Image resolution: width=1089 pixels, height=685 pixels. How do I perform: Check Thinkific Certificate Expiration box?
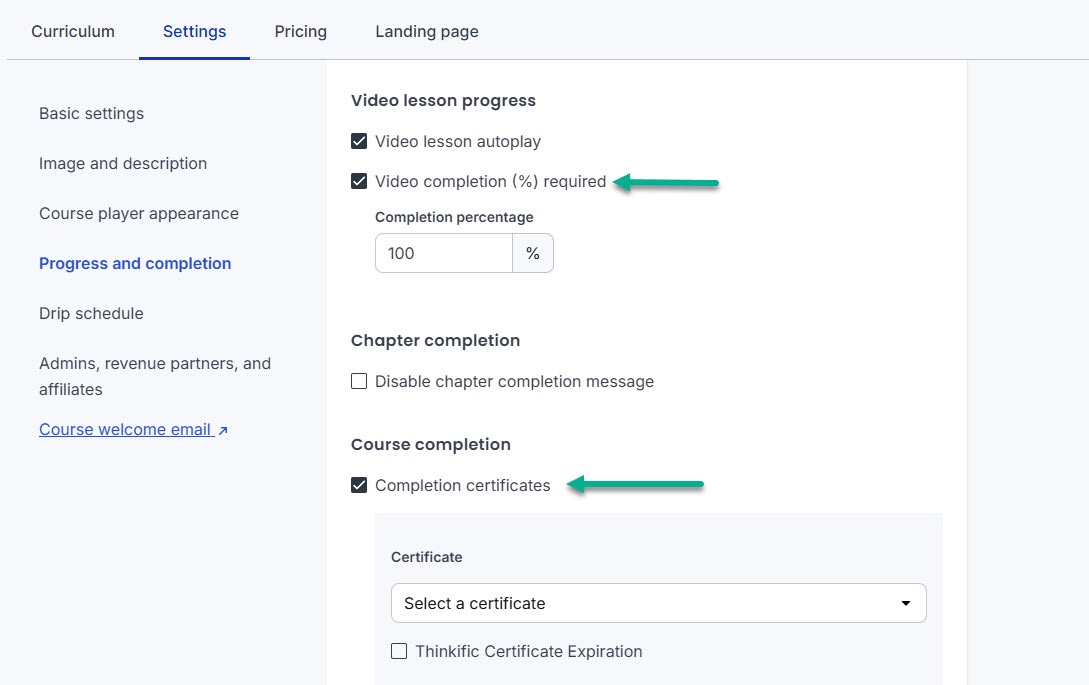click(x=399, y=651)
